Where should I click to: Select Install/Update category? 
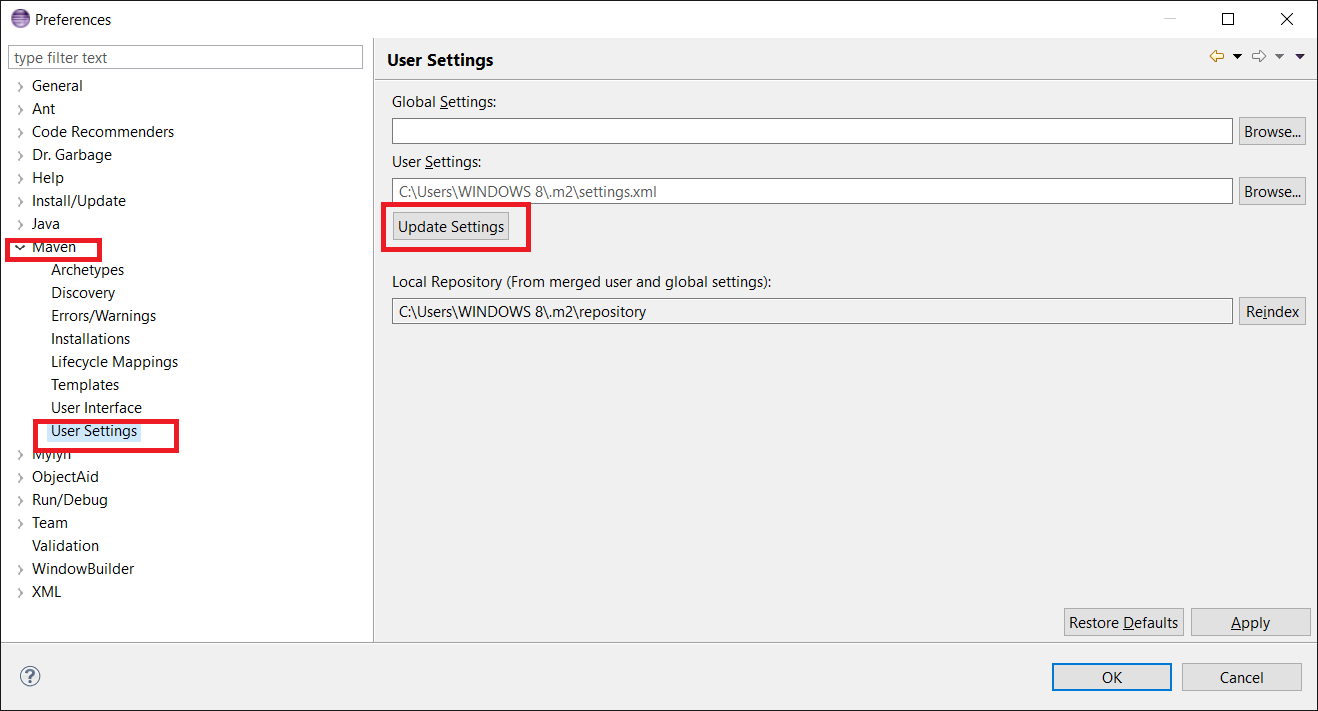tap(79, 201)
